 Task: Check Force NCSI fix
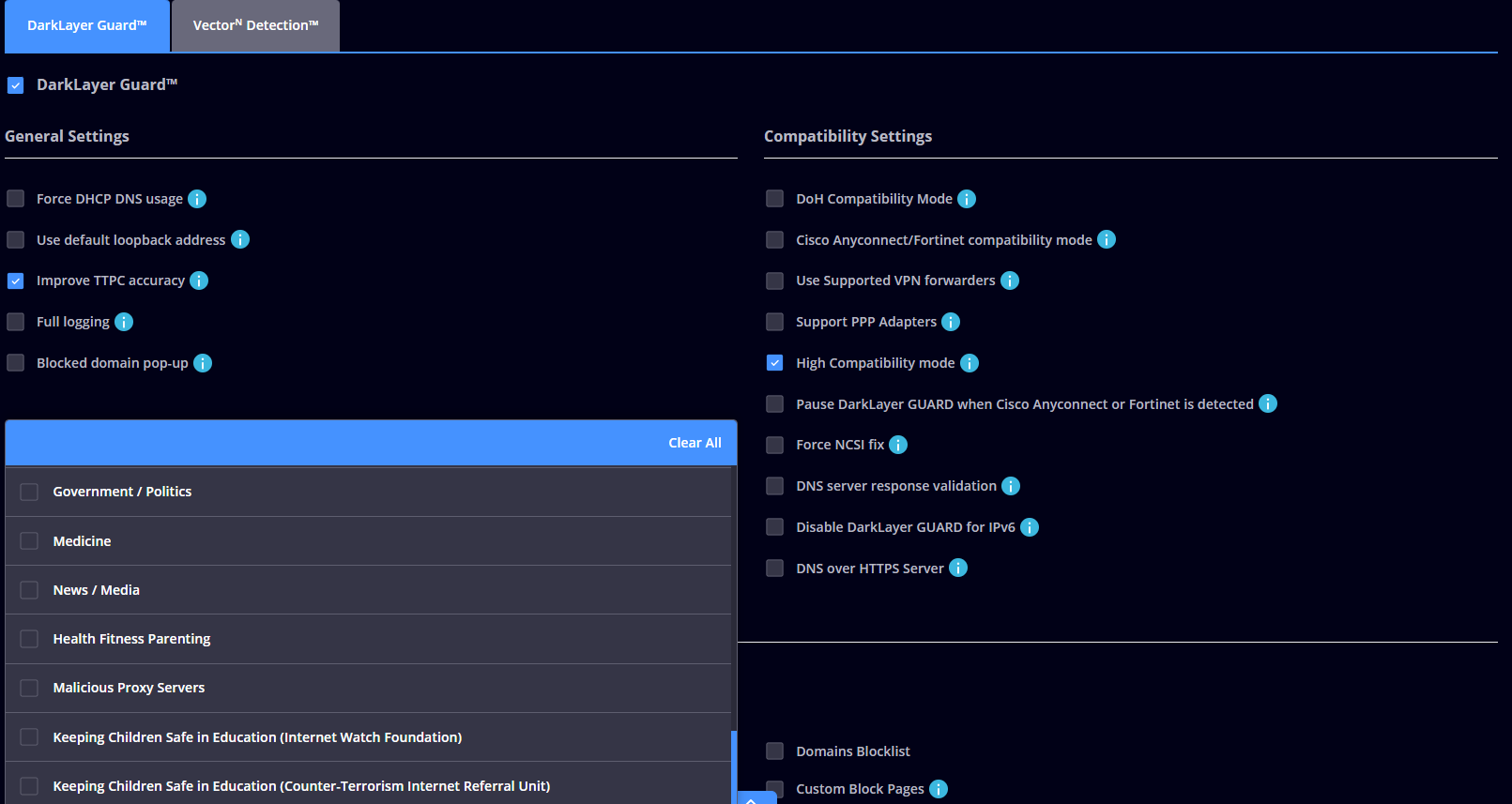point(774,445)
